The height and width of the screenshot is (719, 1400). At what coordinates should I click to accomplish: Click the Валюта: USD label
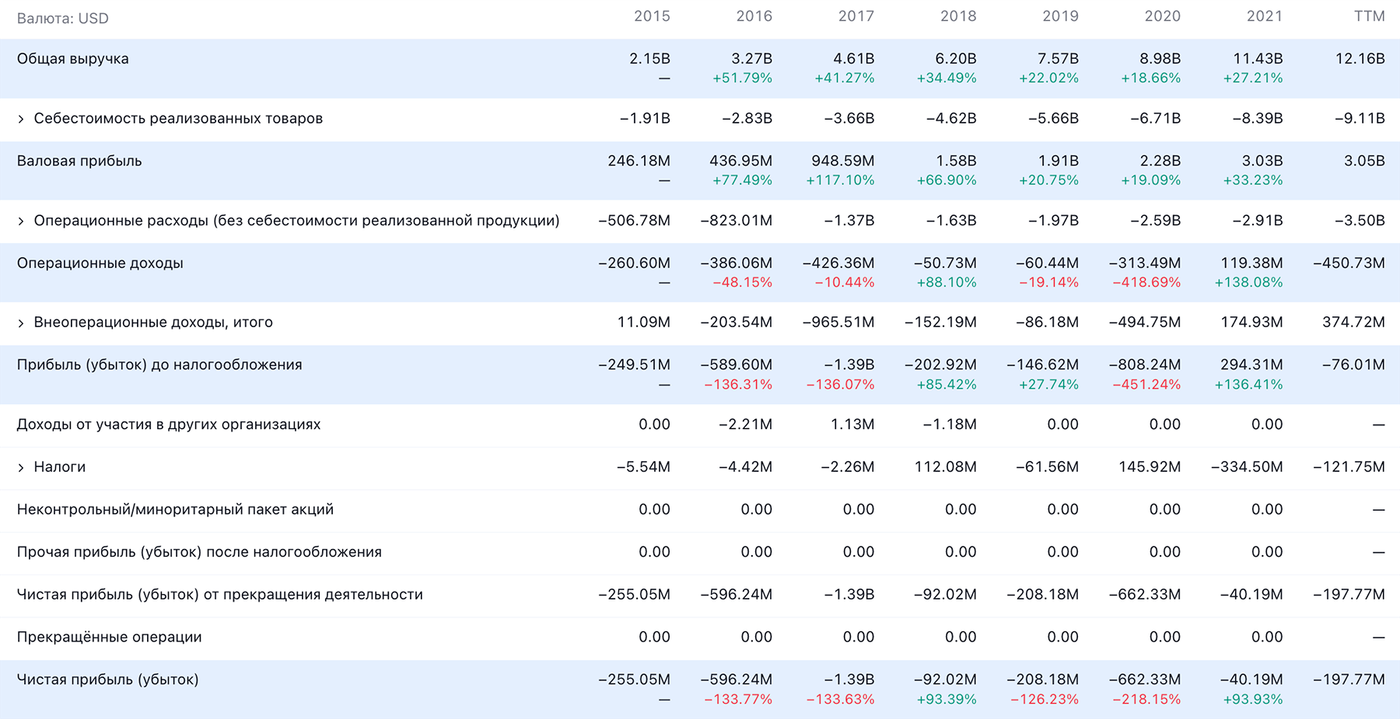pyautogui.click(x=63, y=18)
